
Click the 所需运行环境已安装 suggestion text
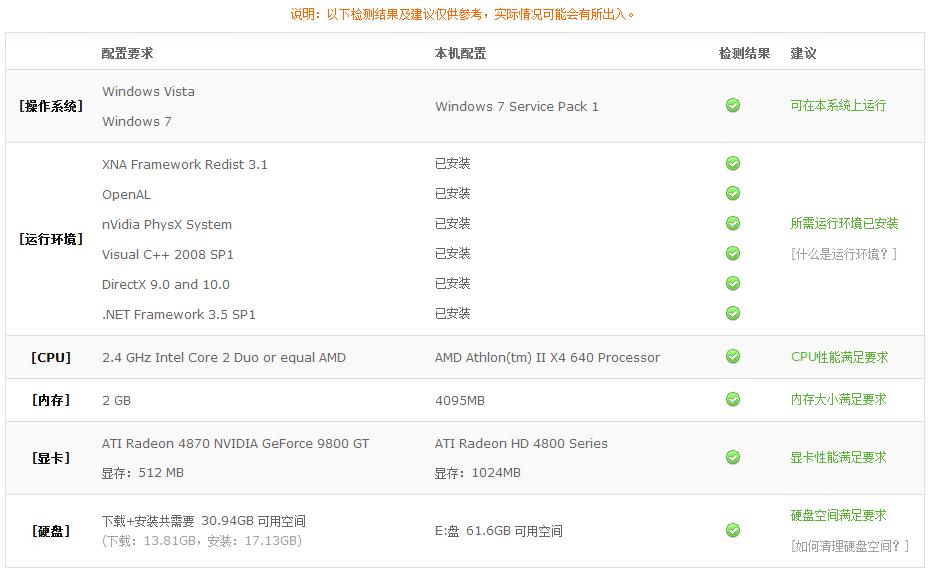pos(845,223)
